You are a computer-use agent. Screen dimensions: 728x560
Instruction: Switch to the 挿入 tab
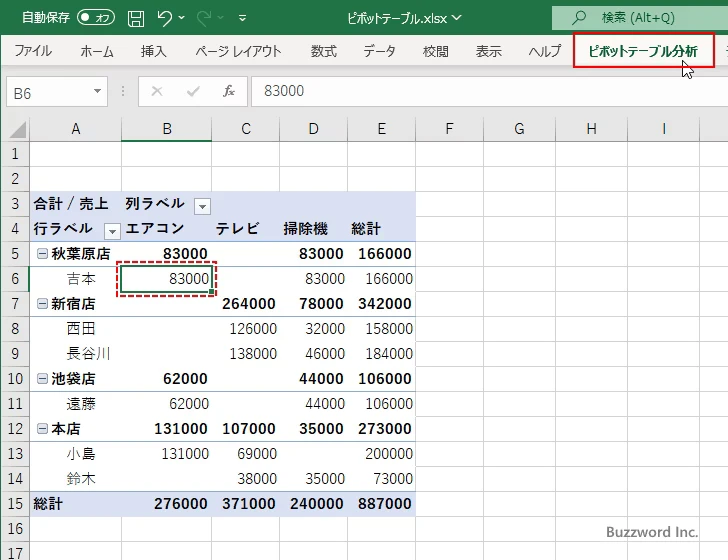(153, 51)
